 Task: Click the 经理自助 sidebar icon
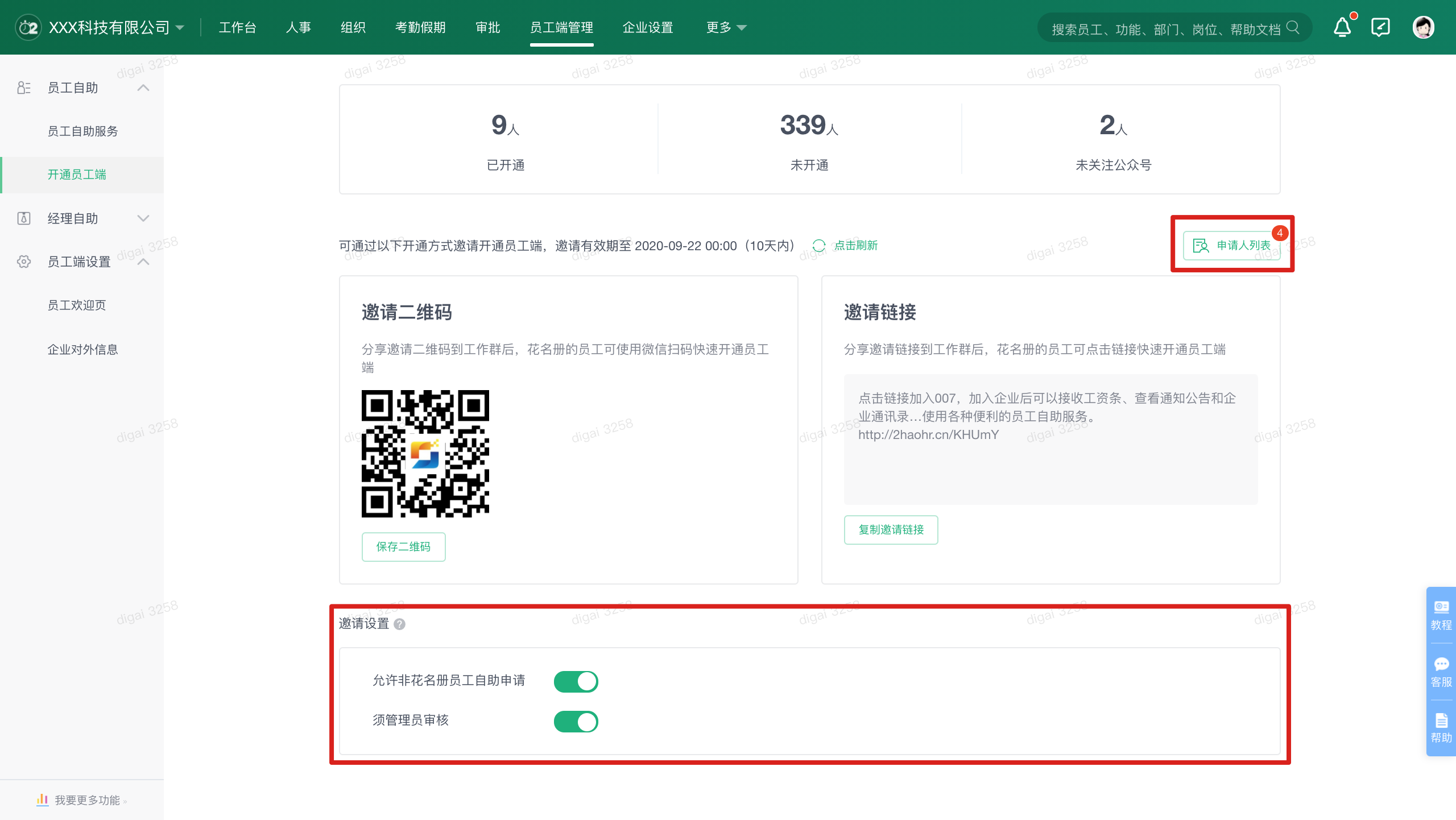point(24,218)
